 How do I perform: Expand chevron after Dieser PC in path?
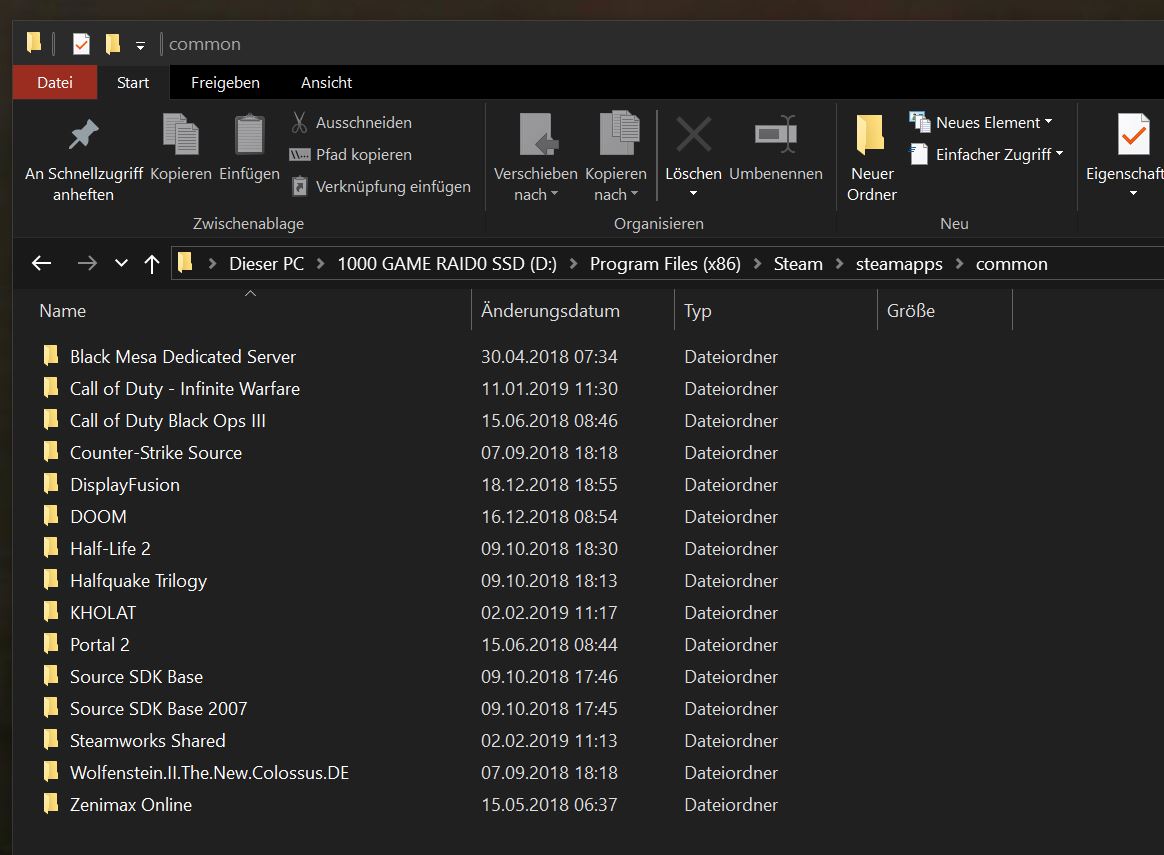point(321,263)
